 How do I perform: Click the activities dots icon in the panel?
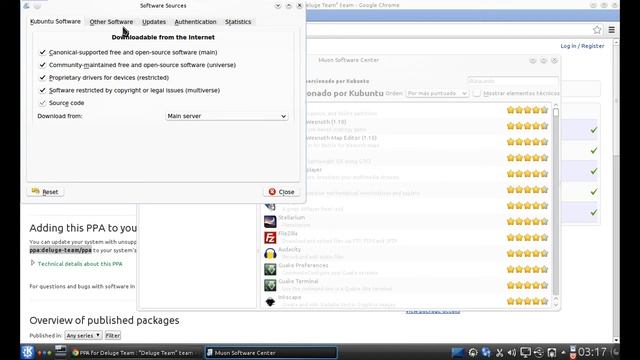pos(44,353)
